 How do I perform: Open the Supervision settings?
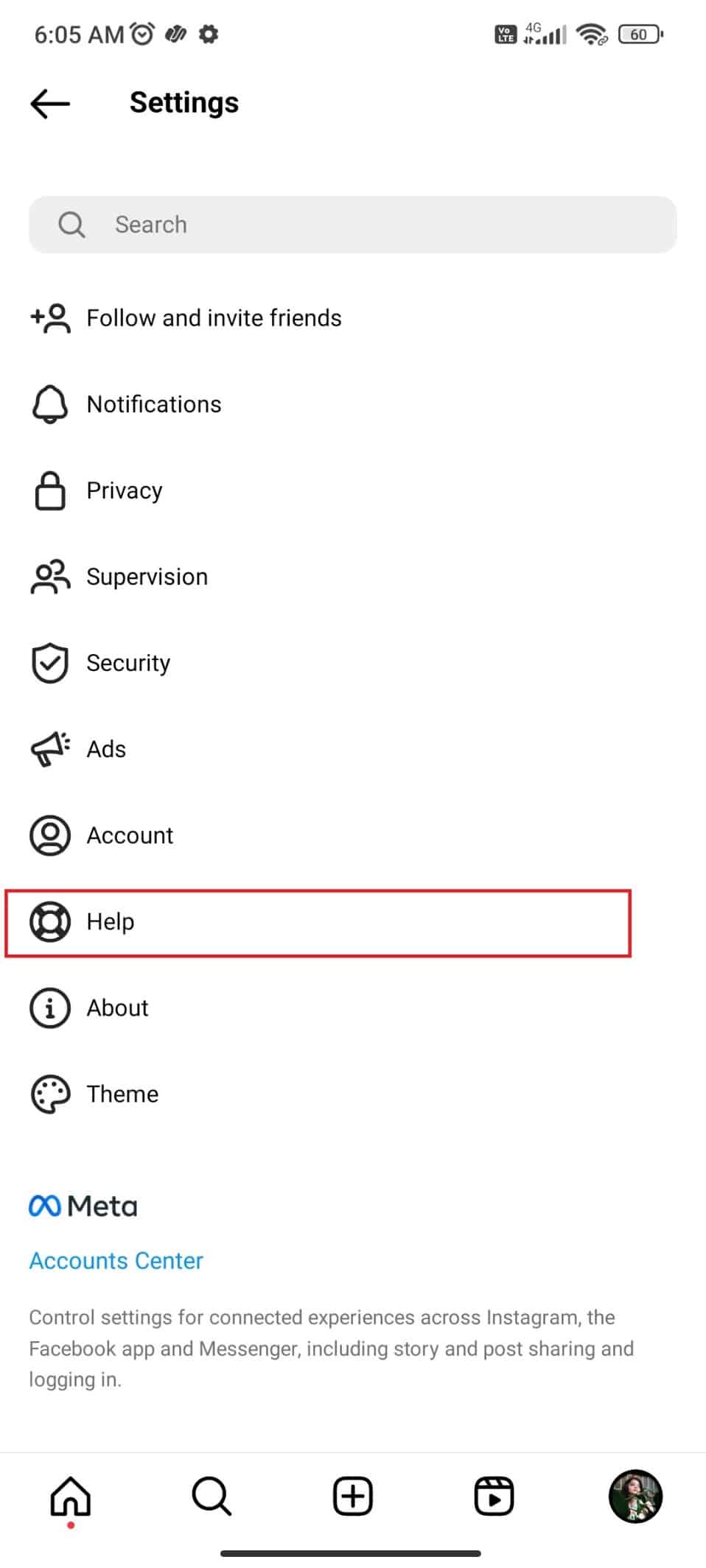pyautogui.click(x=353, y=577)
